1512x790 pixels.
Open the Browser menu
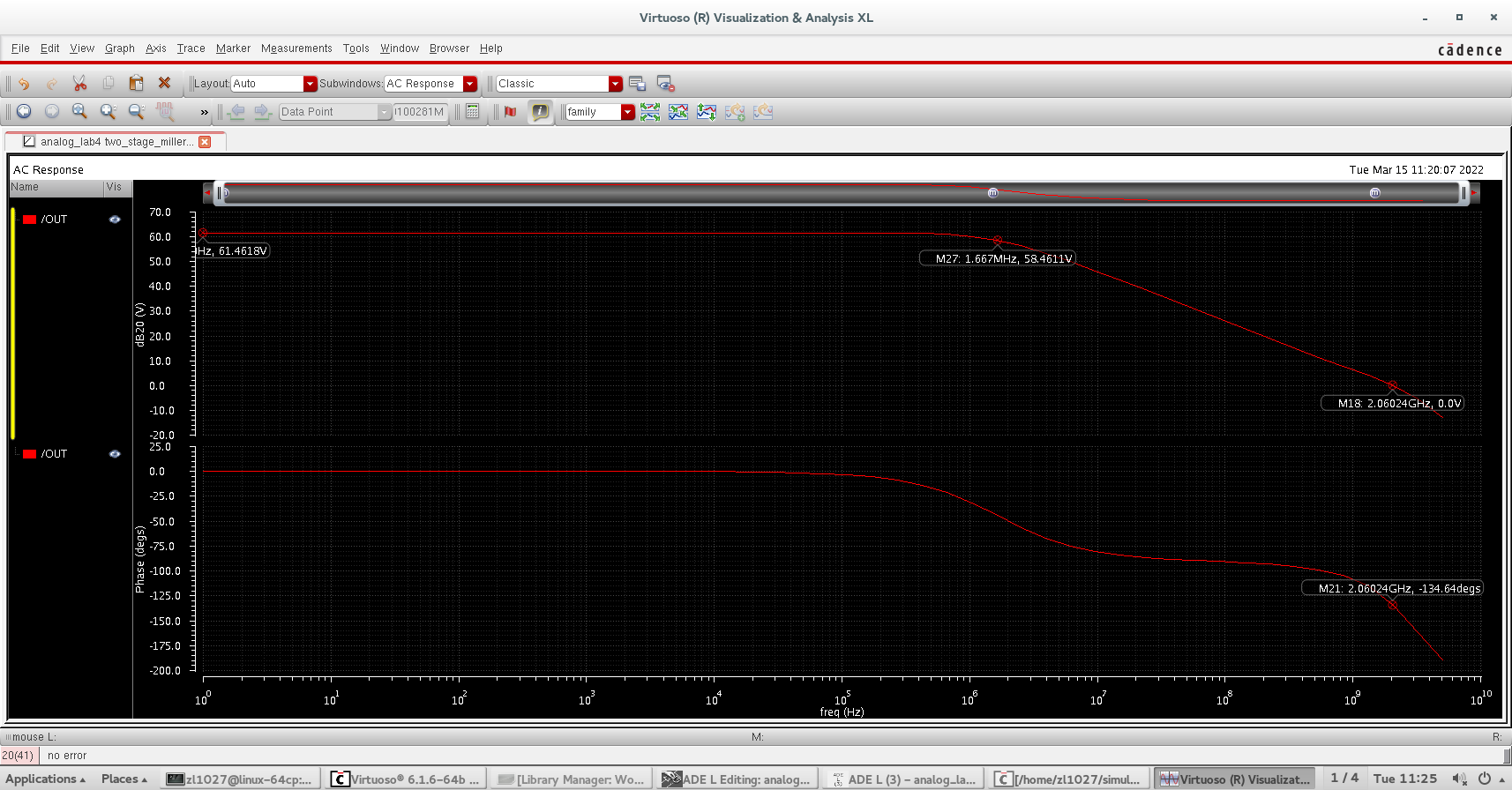click(449, 48)
